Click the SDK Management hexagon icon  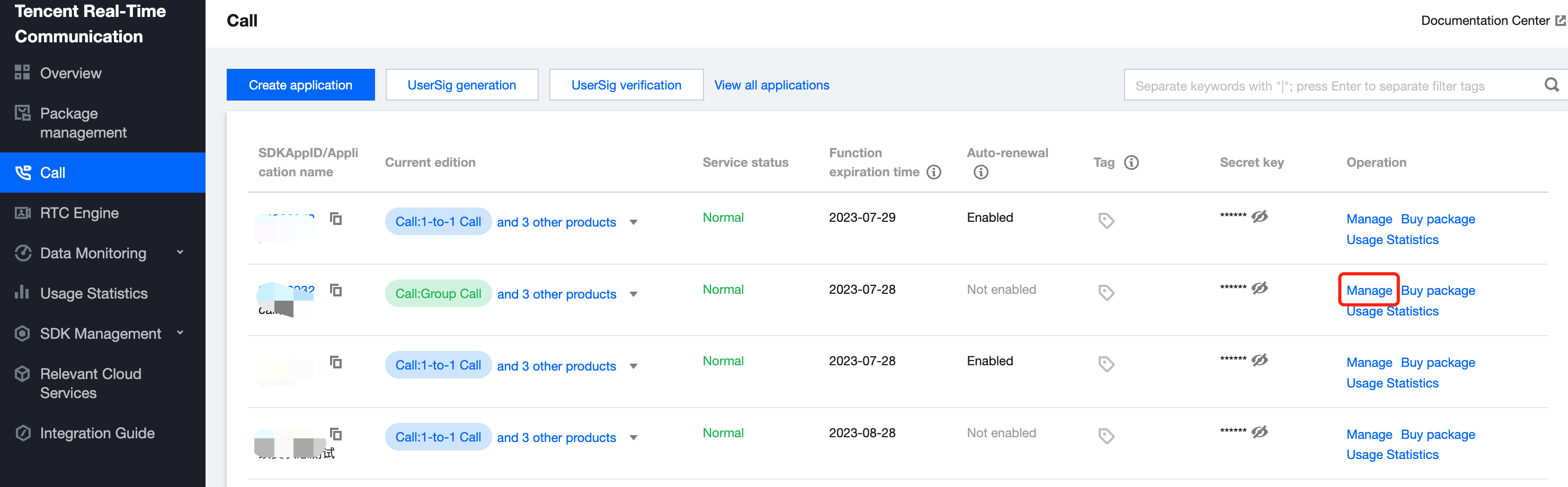[23, 333]
